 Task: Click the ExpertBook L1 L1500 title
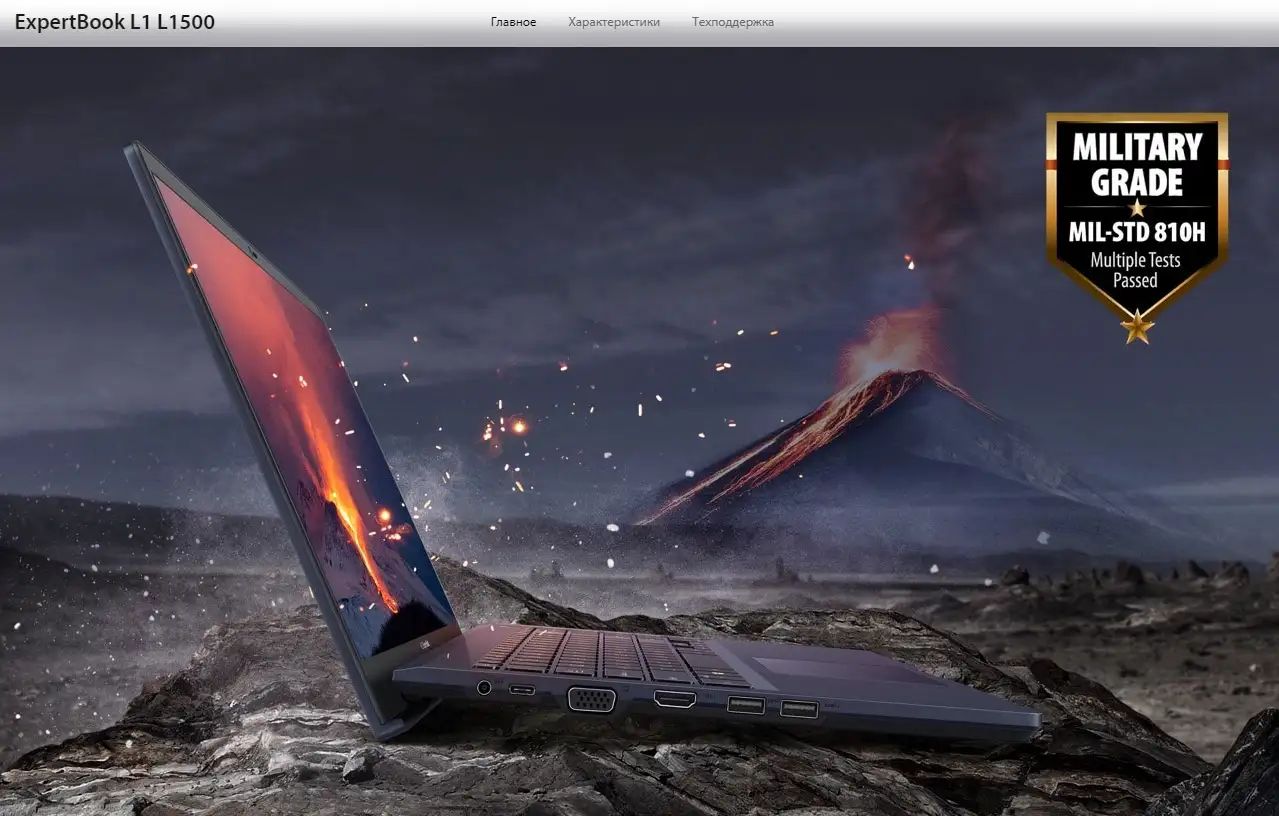tap(114, 22)
